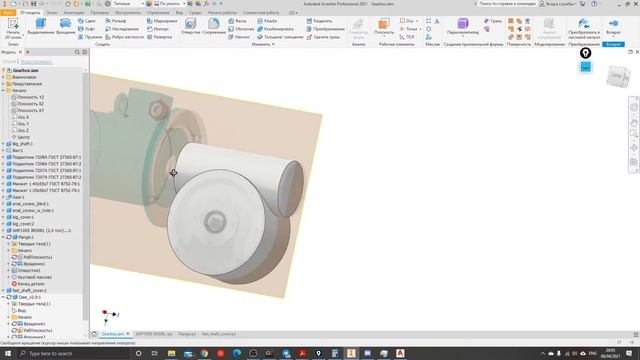The height and width of the screenshot is (360, 640).
Task: Switch to the 3D-модель ribbon tab
Action: pos(30,13)
